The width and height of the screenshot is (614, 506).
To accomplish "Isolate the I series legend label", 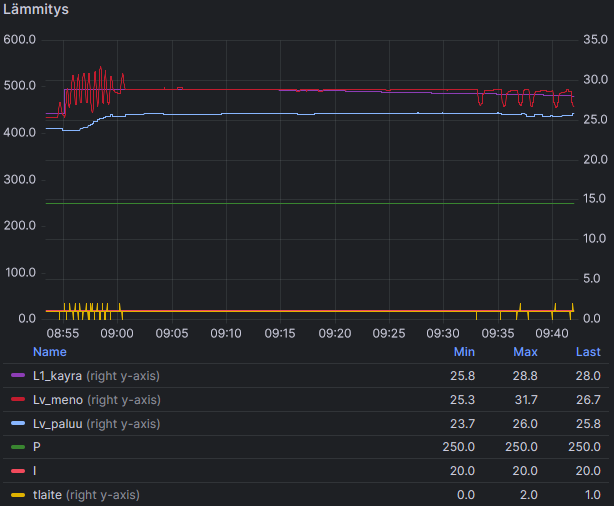I will pyautogui.click(x=35, y=471).
